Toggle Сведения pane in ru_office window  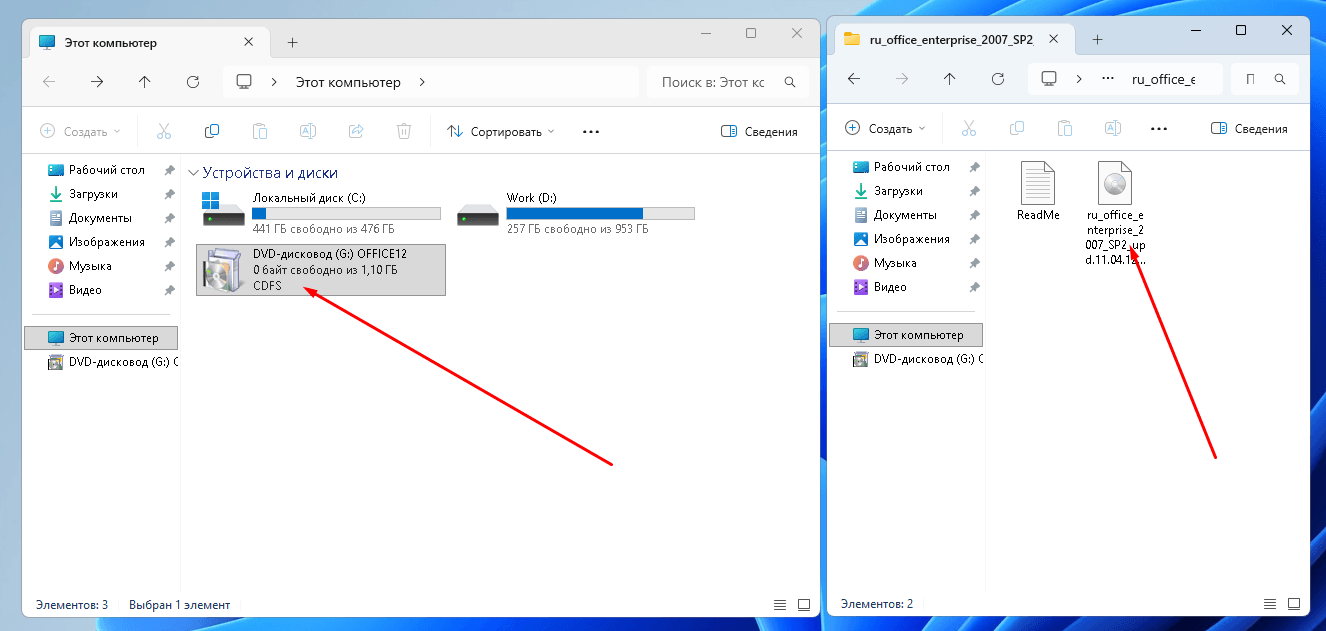coord(1248,128)
